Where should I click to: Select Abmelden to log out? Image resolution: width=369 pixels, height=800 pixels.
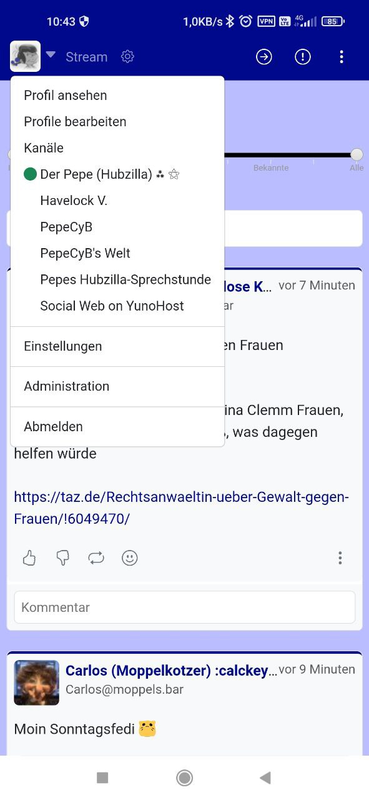[x=117, y=427]
